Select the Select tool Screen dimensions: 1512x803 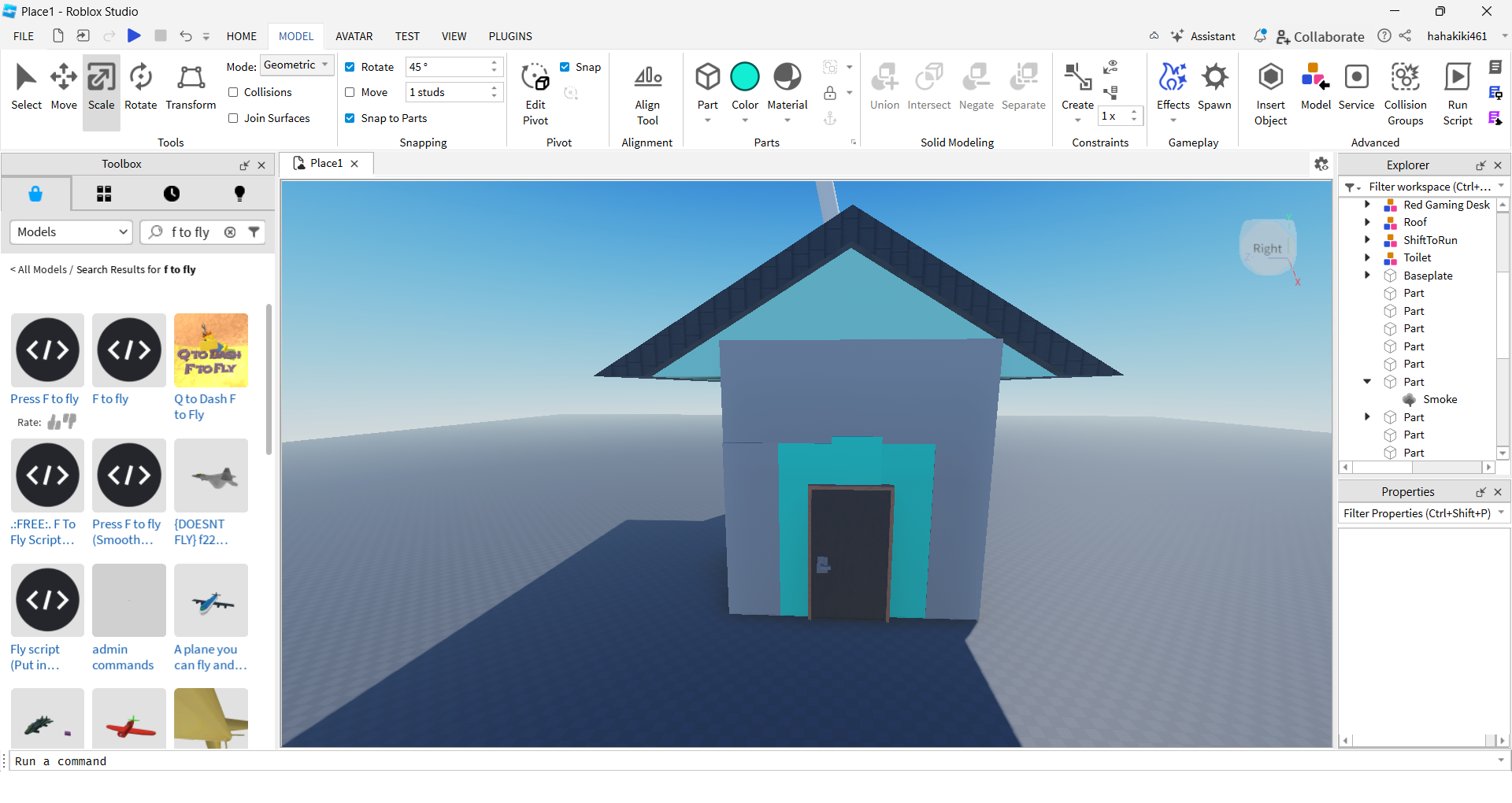[26, 87]
